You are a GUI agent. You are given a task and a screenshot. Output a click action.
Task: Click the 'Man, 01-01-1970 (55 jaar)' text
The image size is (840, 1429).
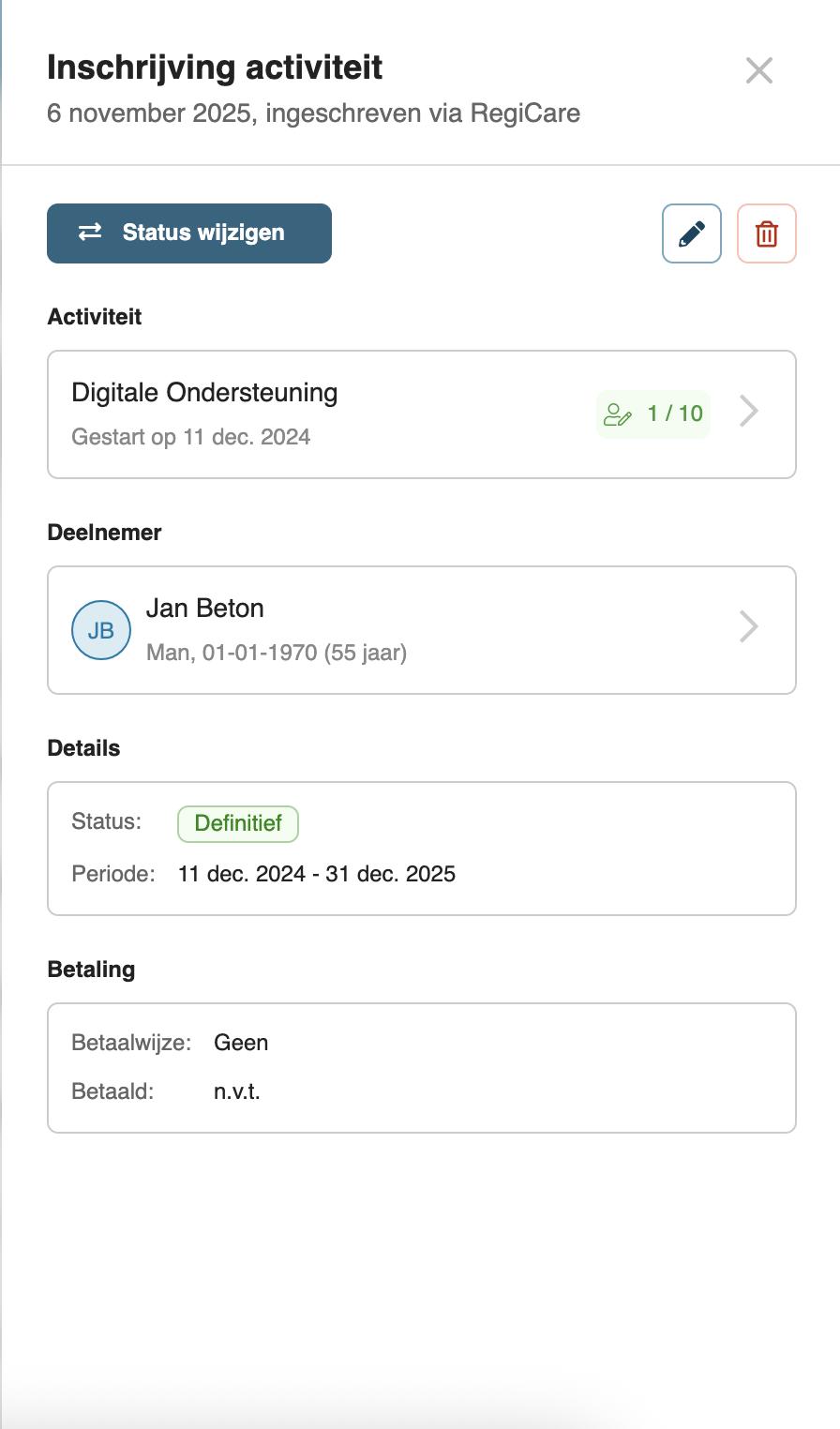tap(277, 653)
